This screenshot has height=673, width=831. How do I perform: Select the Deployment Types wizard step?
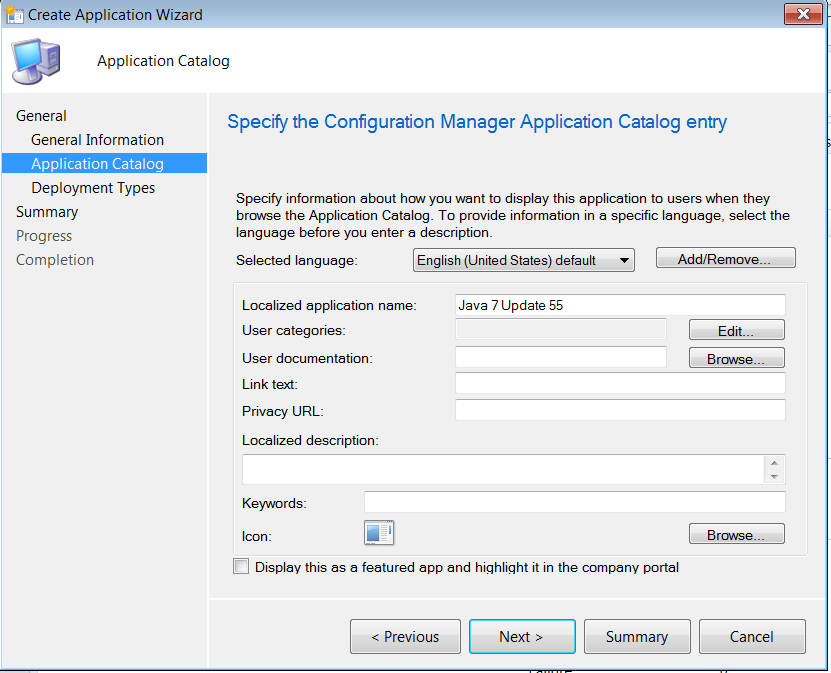pos(91,187)
